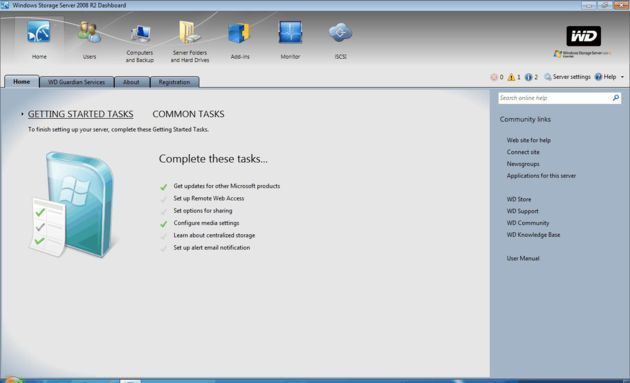The height and width of the screenshot is (383, 630).
Task: Click the dashboard title bar app icon
Action: (5, 5)
